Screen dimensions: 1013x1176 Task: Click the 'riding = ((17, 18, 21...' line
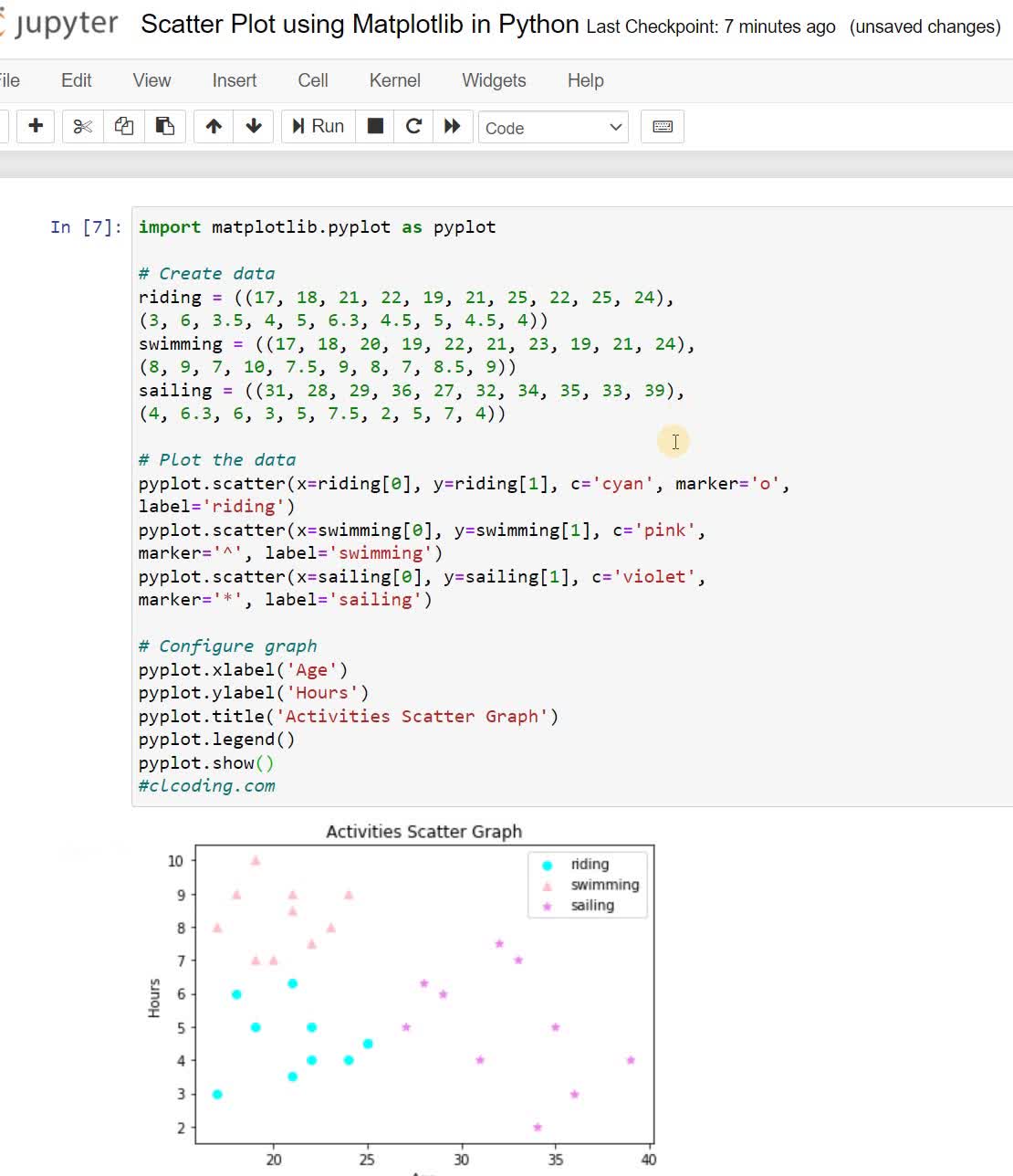406,298
